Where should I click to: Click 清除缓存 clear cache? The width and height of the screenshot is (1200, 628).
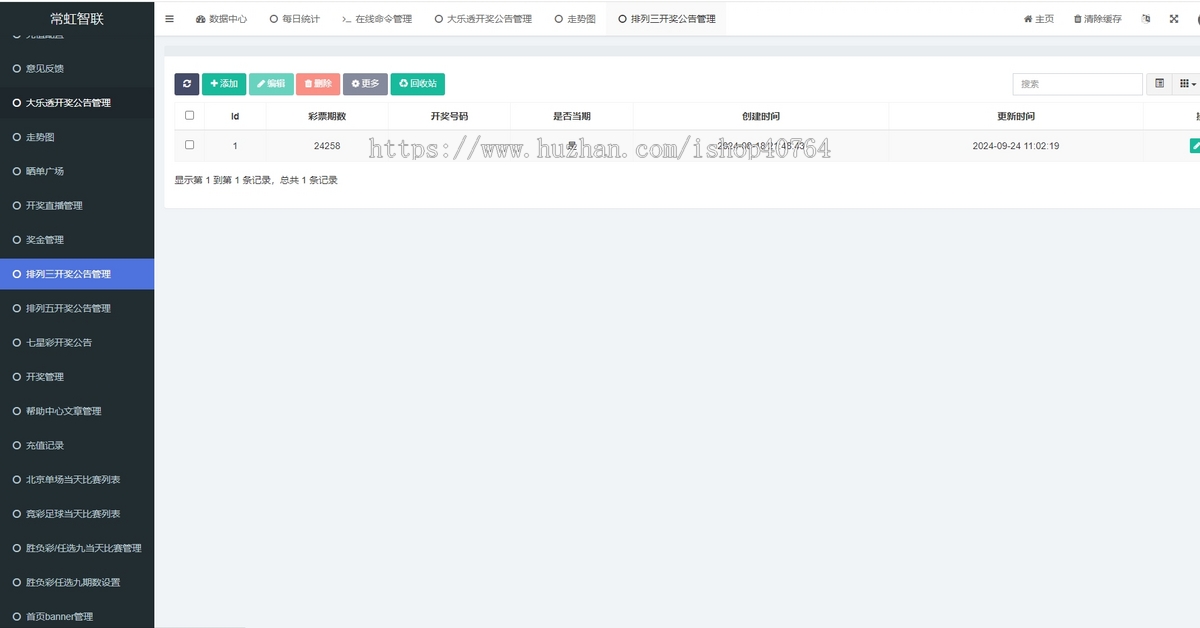[x=1097, y=19]
